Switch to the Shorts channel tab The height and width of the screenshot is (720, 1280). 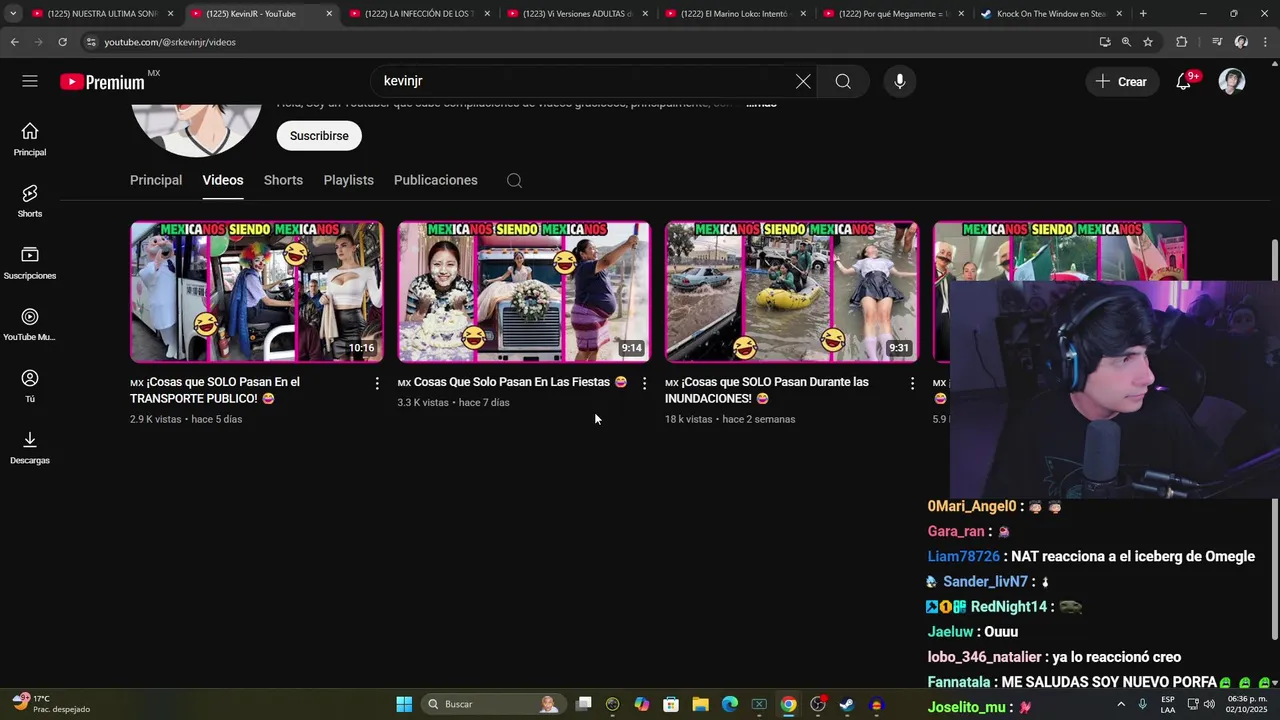click(x=283, y=180)
